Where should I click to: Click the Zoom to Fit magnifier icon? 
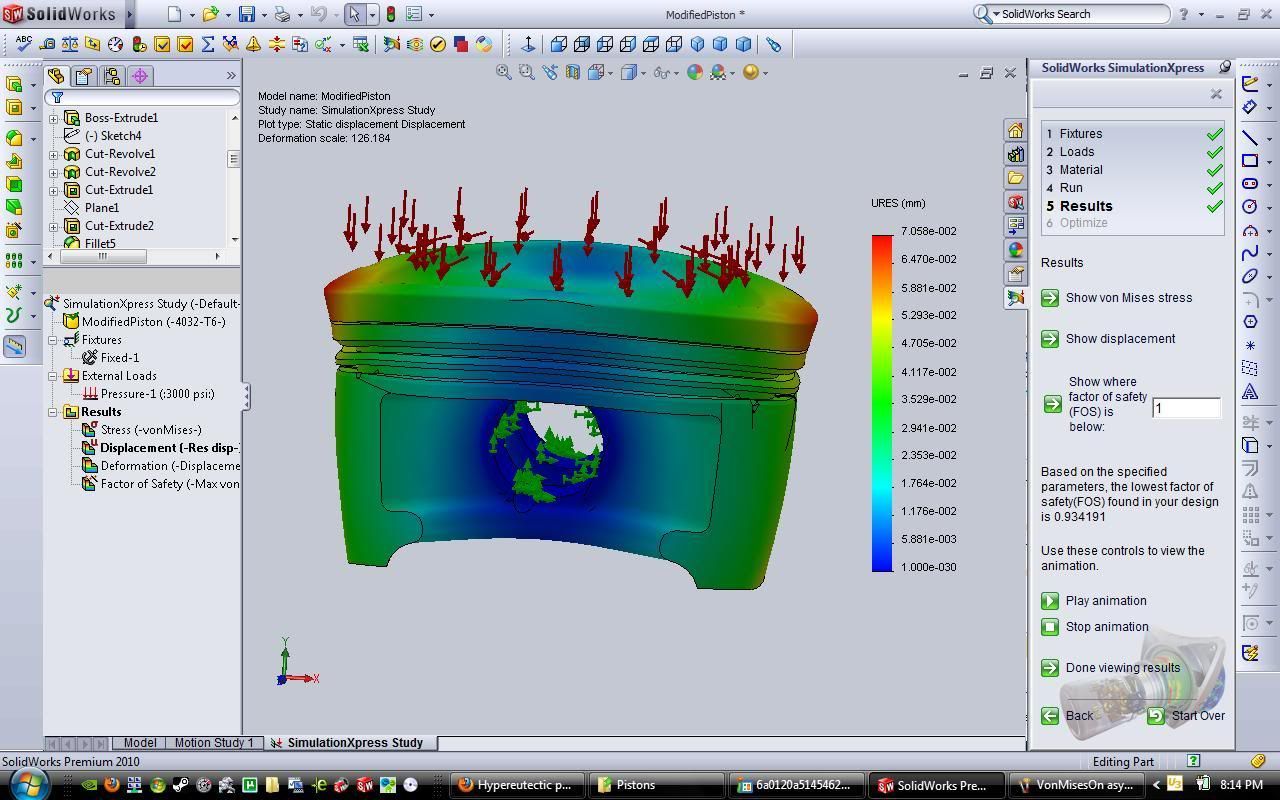tap(504, 72)
